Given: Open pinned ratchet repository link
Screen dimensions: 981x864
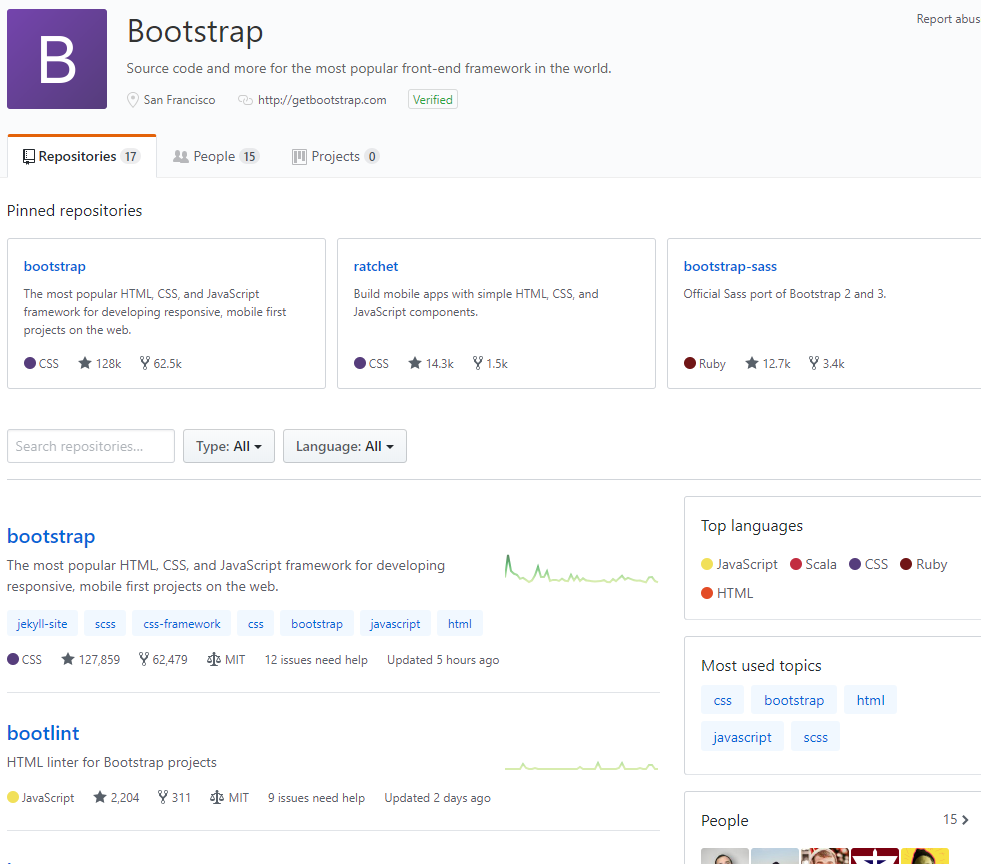Looking at the screenshot, I should pos(375,267).
